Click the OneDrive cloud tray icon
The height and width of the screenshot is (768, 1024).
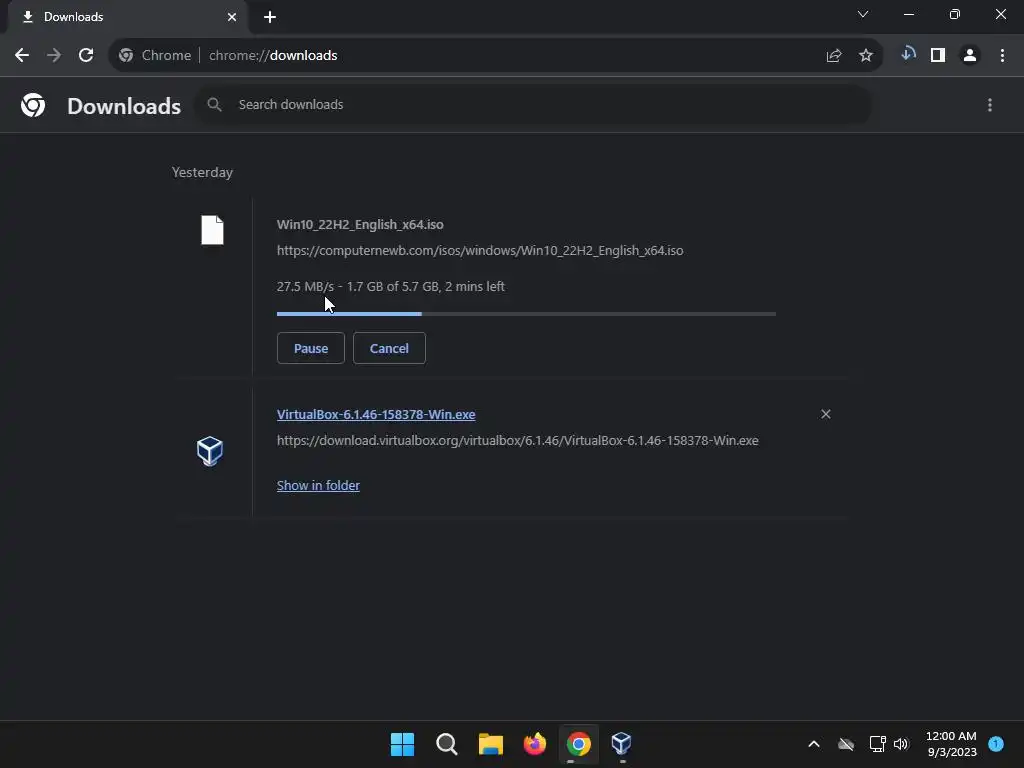(846, 744)
